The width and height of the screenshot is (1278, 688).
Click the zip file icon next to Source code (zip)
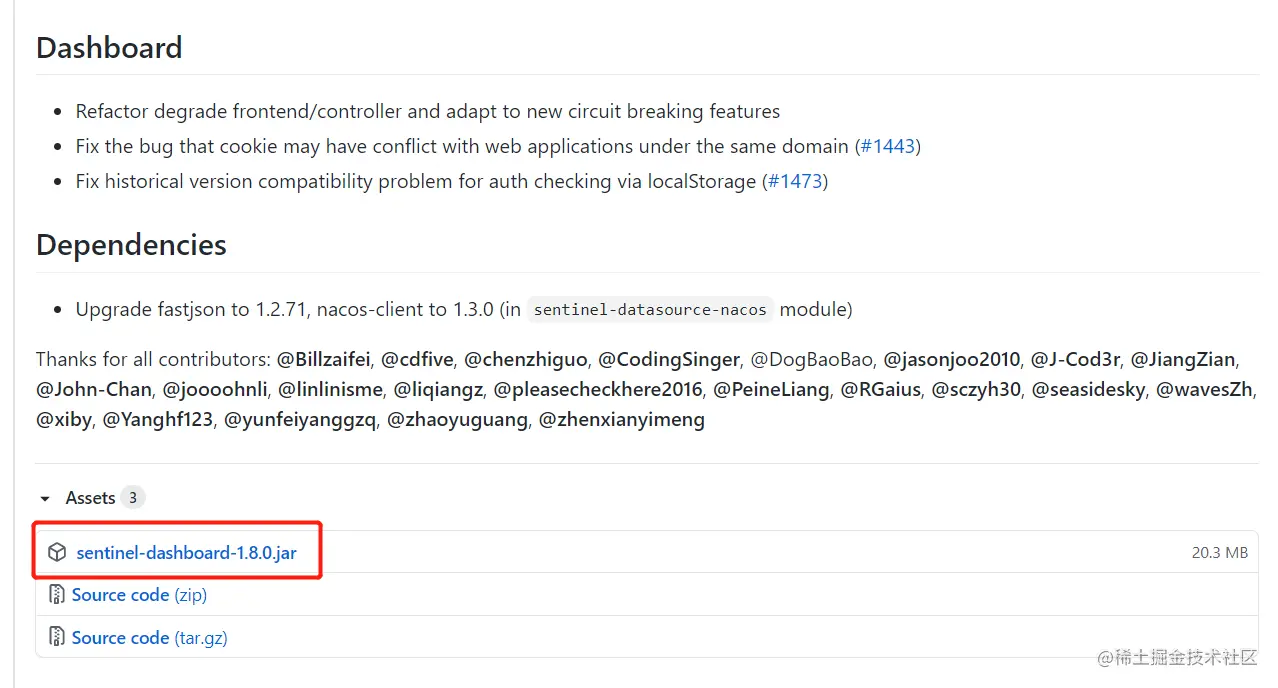pos(57,595)
